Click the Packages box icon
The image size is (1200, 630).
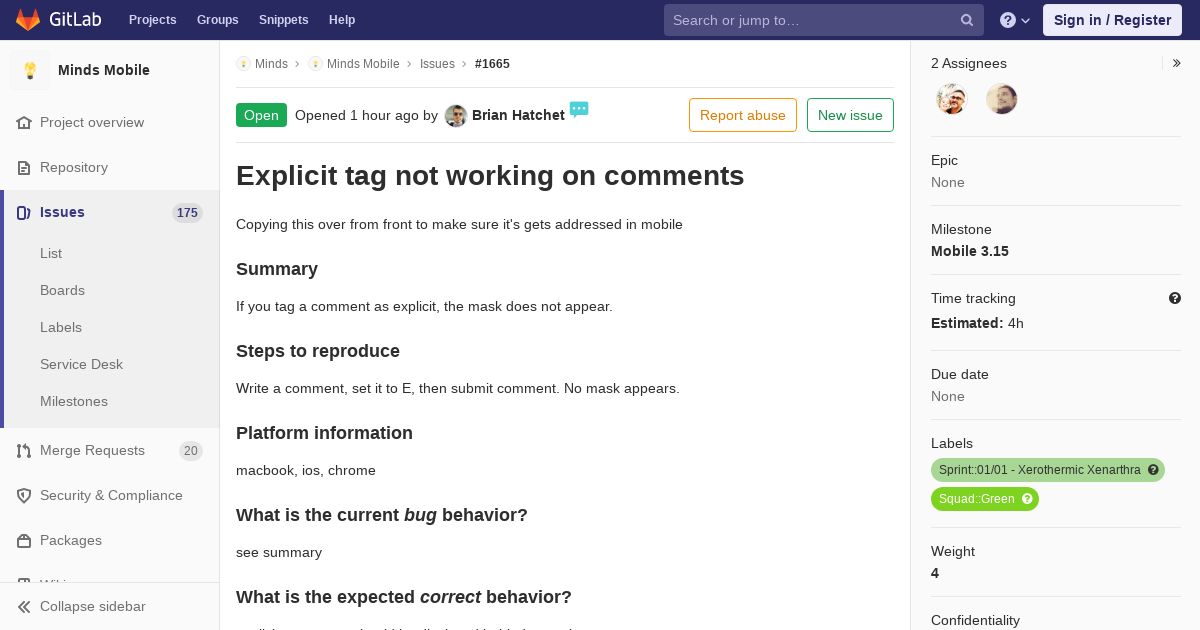[x=24, y=541]
